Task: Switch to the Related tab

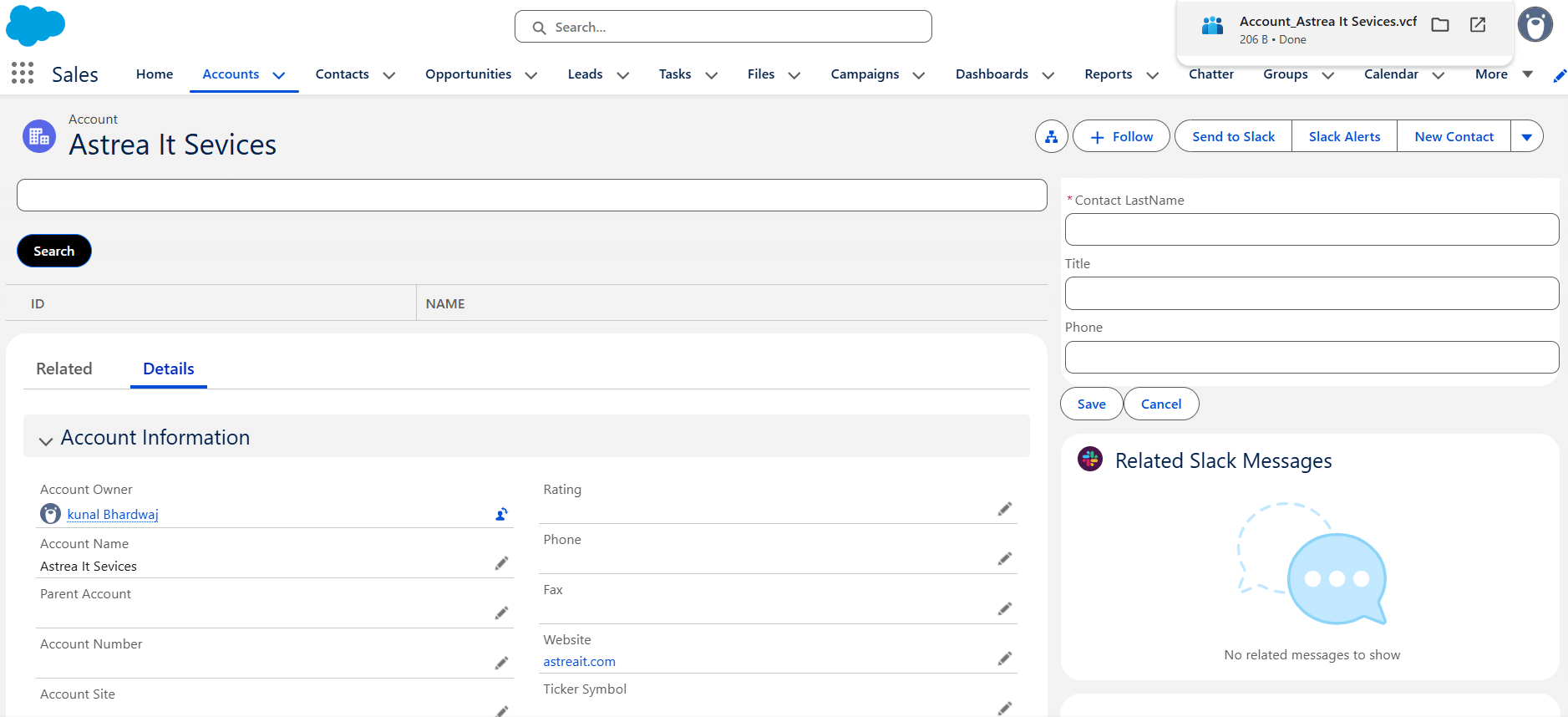Action: 64,369
